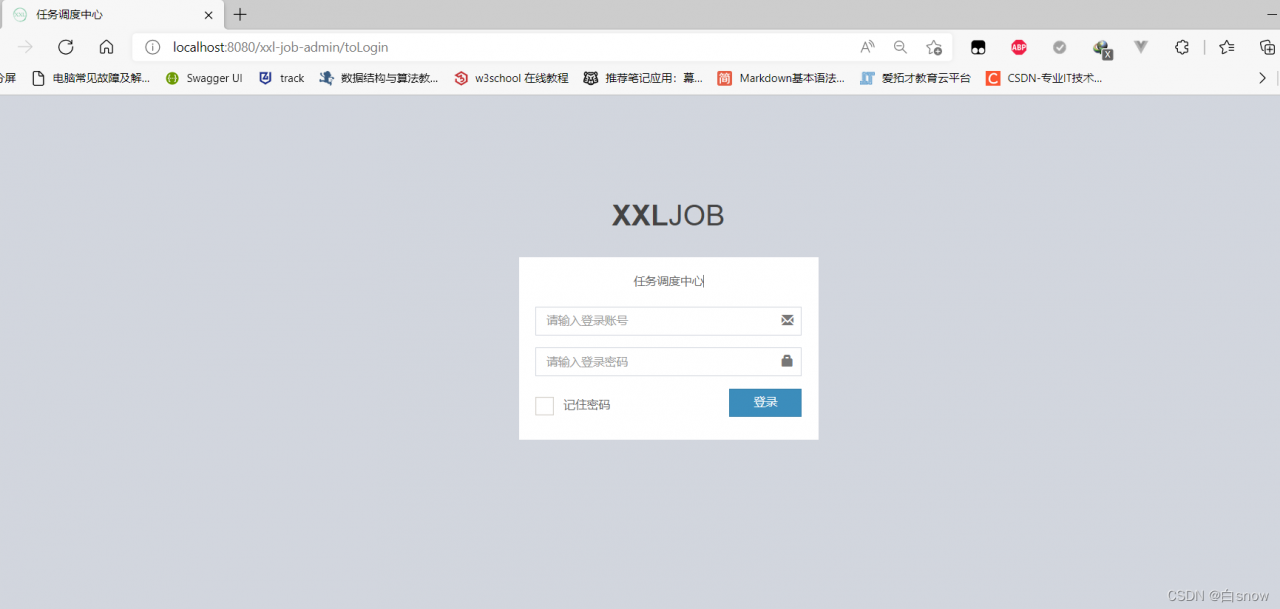The image size is (1280, 609).
Task: Toggle the favorites star in the address bar
Action: [x=934, y=47]
